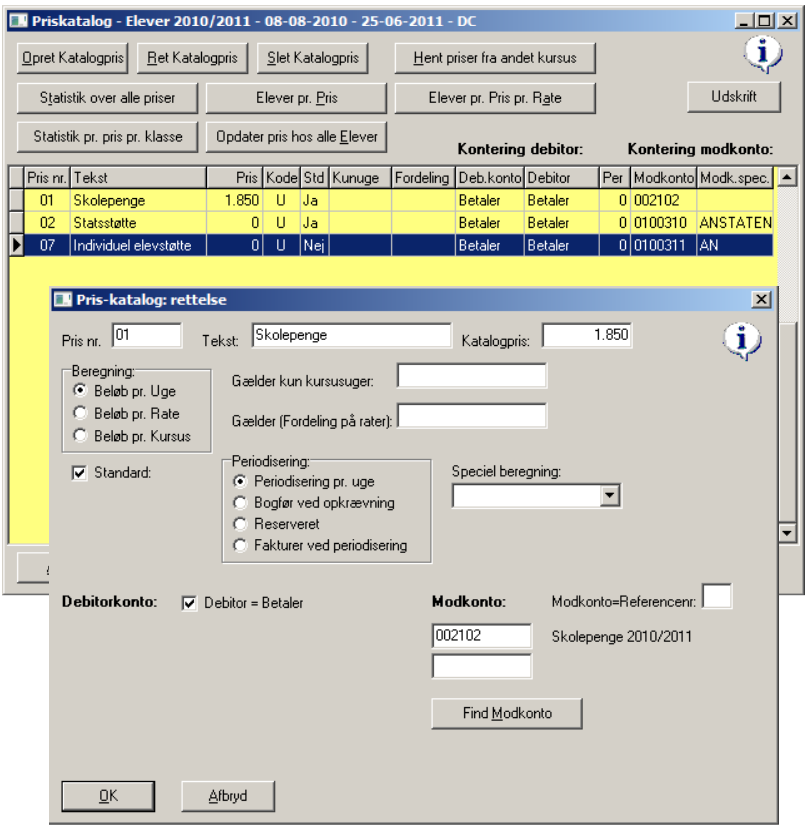Toggle the Standard checkbox
This screenshot has height=836, width=810.
pyautogui.click(x=79, y=472)
